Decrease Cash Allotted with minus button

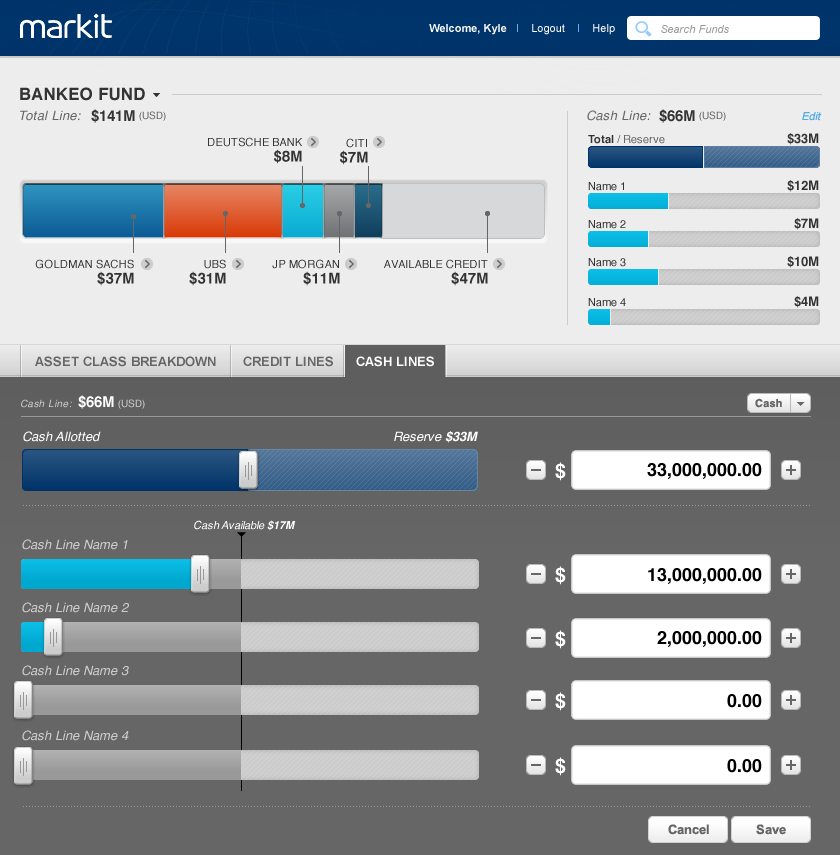(536, 470)
